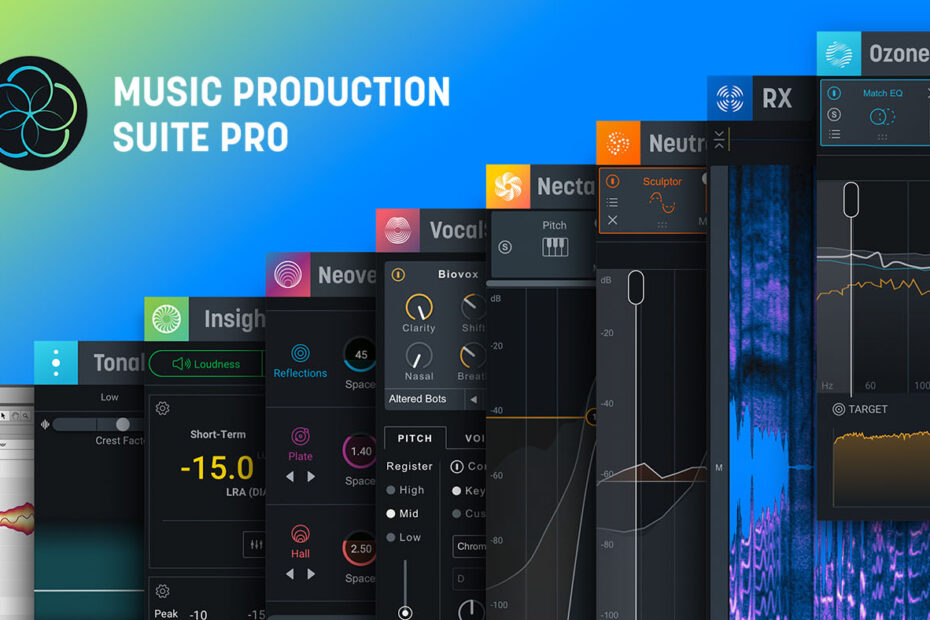Click next arrow under Hall reverb
930x620 pixels.
[x=311, y=574]
